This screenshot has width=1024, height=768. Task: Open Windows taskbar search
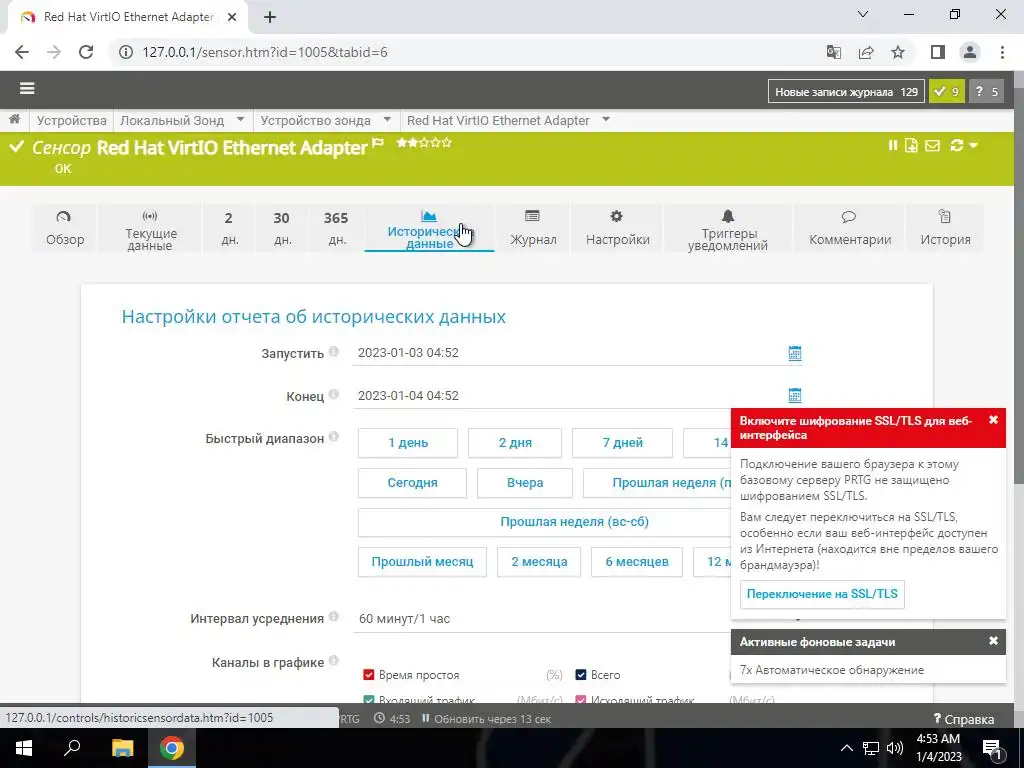pyautogui.click(x=72, y=748)
